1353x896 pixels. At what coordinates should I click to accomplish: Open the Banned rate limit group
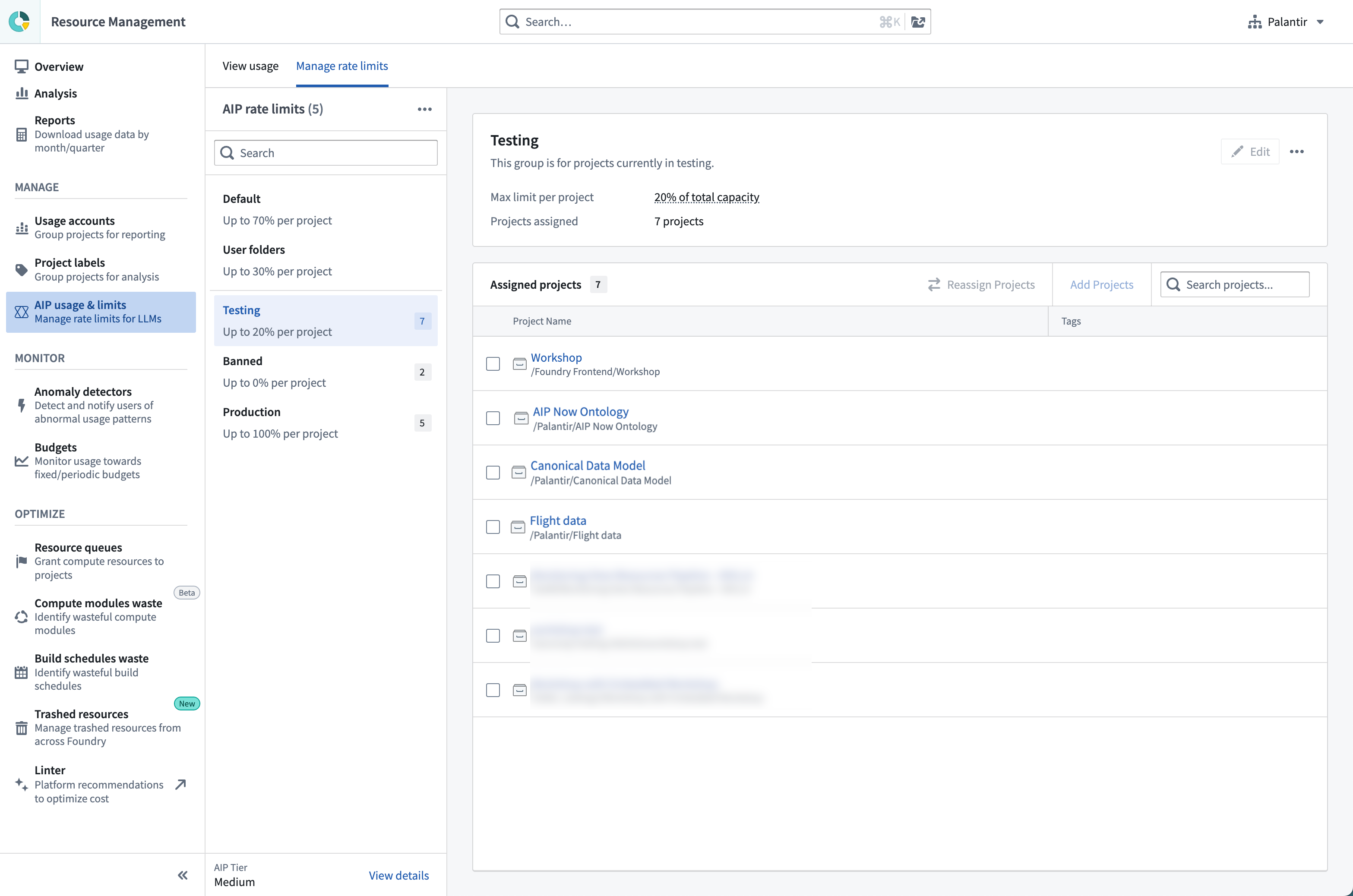pyautogui.click(x=325, y=372)
